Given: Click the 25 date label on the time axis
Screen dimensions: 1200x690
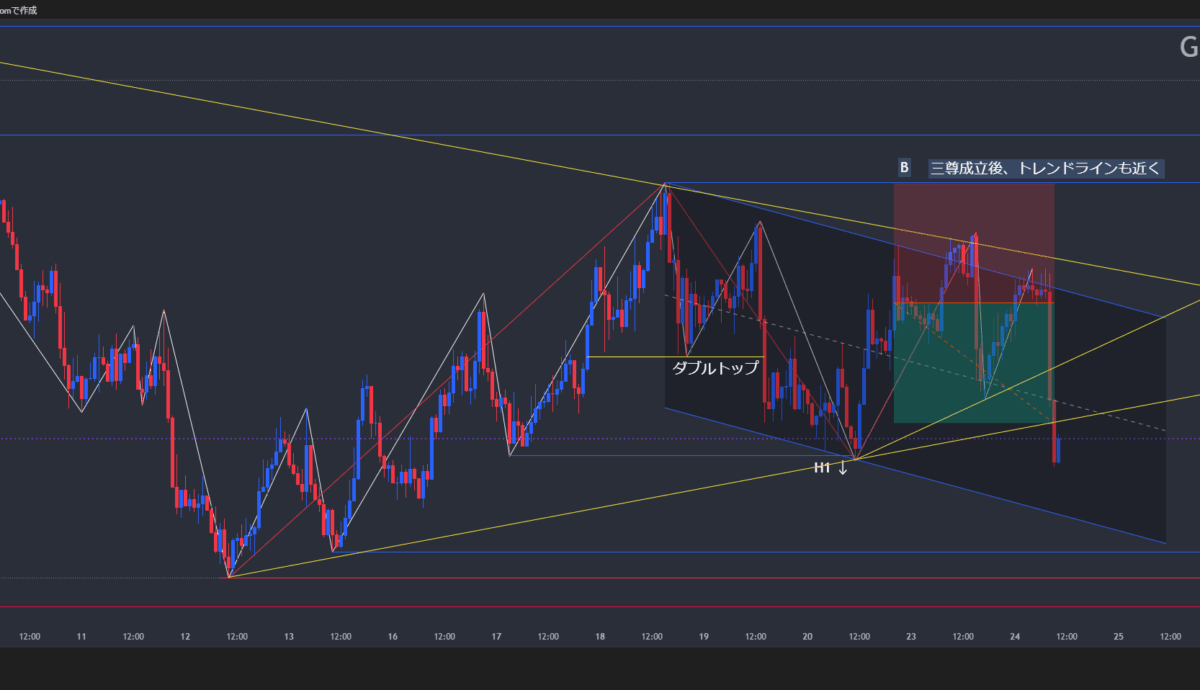Looking at the screenshot, I should click(1119, 636).
